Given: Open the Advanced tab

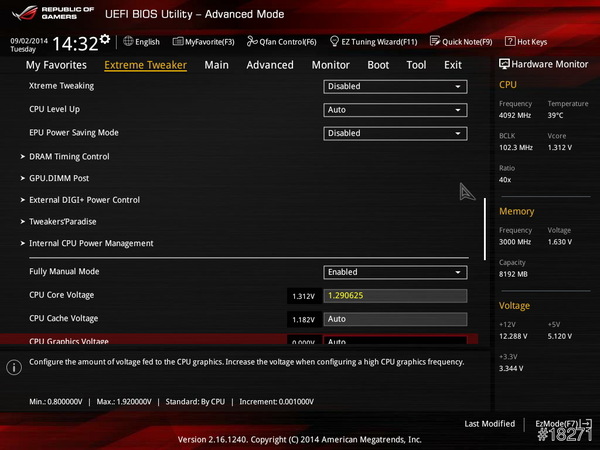Looking at the screenshot, I should tap(270, 65).
